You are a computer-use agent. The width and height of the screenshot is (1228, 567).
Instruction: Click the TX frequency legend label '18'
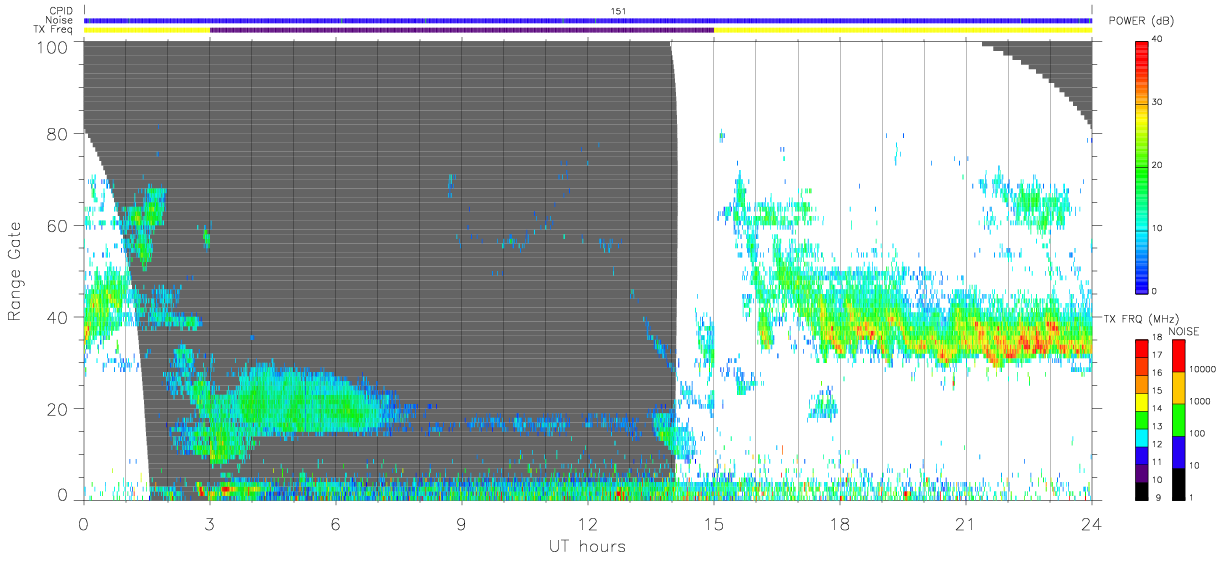1156,338
